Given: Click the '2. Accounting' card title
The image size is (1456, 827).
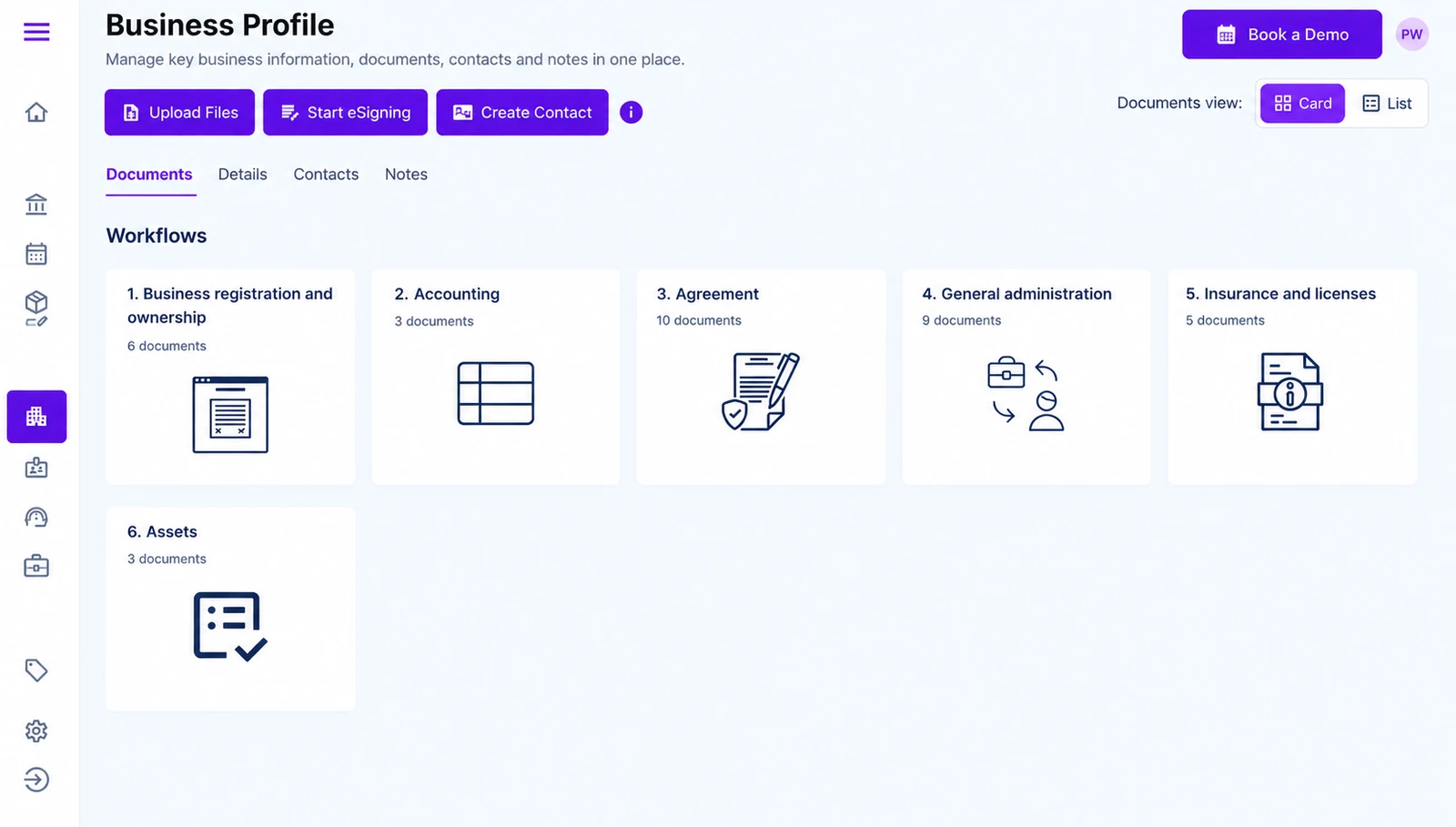Looking at the screenshot, I should (447, 294).
